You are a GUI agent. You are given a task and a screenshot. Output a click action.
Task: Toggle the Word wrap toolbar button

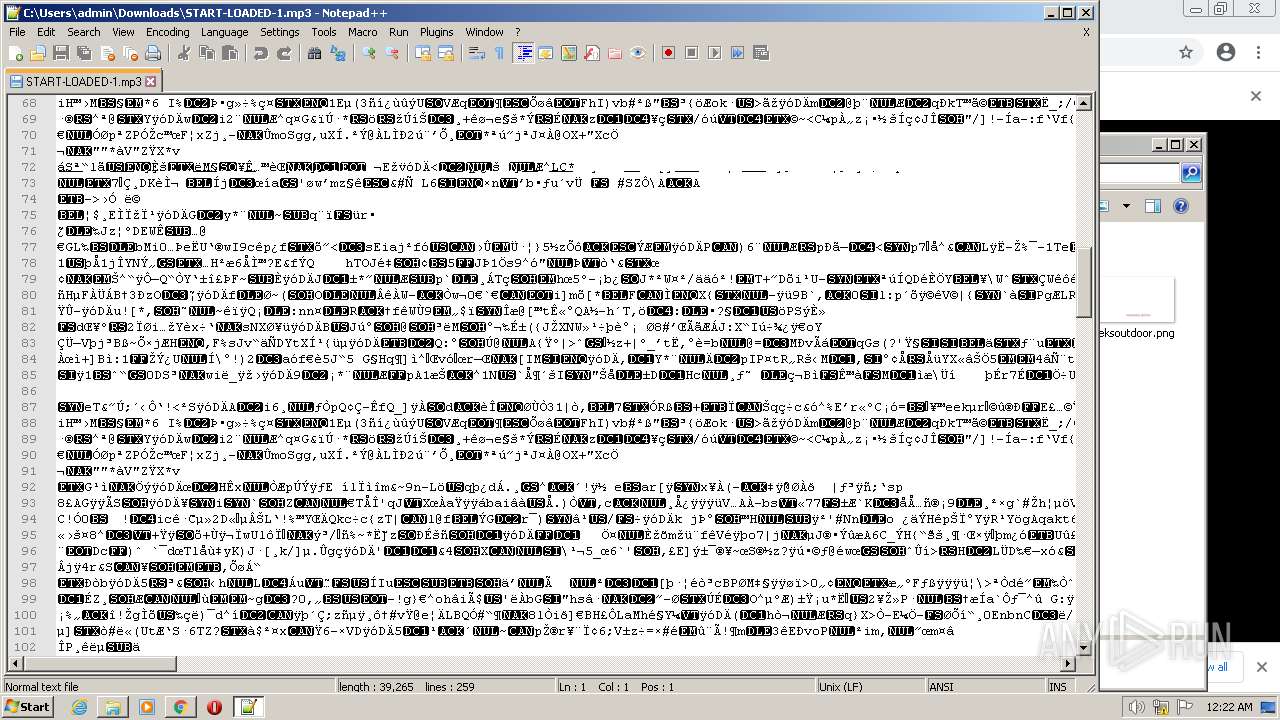(478, 53)
